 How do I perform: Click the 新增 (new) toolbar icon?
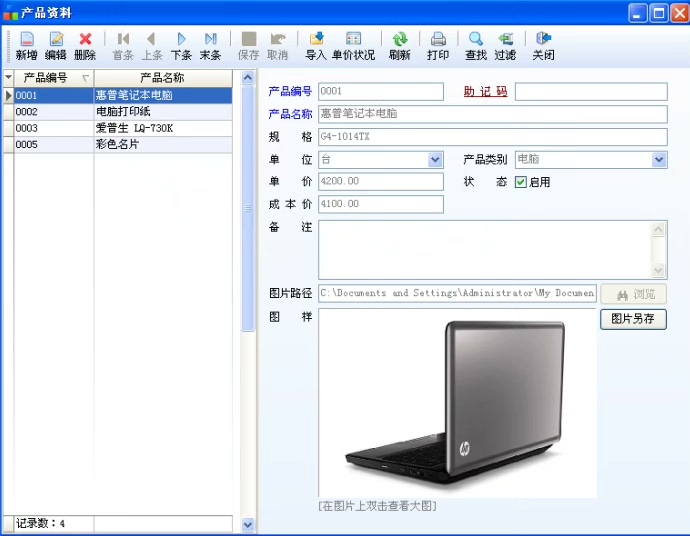point(26,45)
